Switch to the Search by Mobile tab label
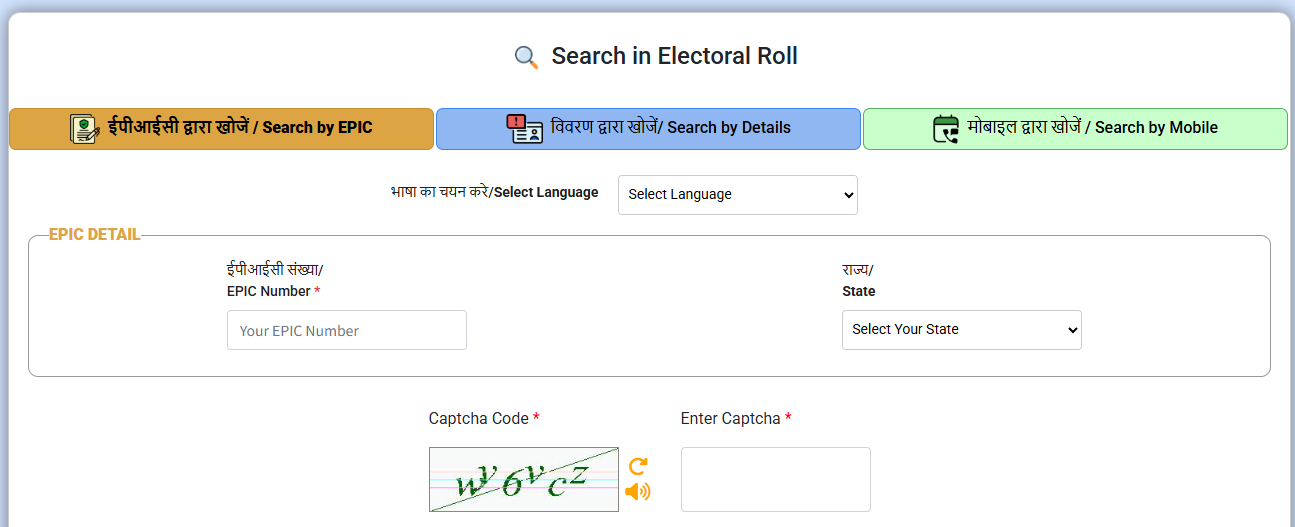This screenshot has height=527, width=1295. point(1092,127)
